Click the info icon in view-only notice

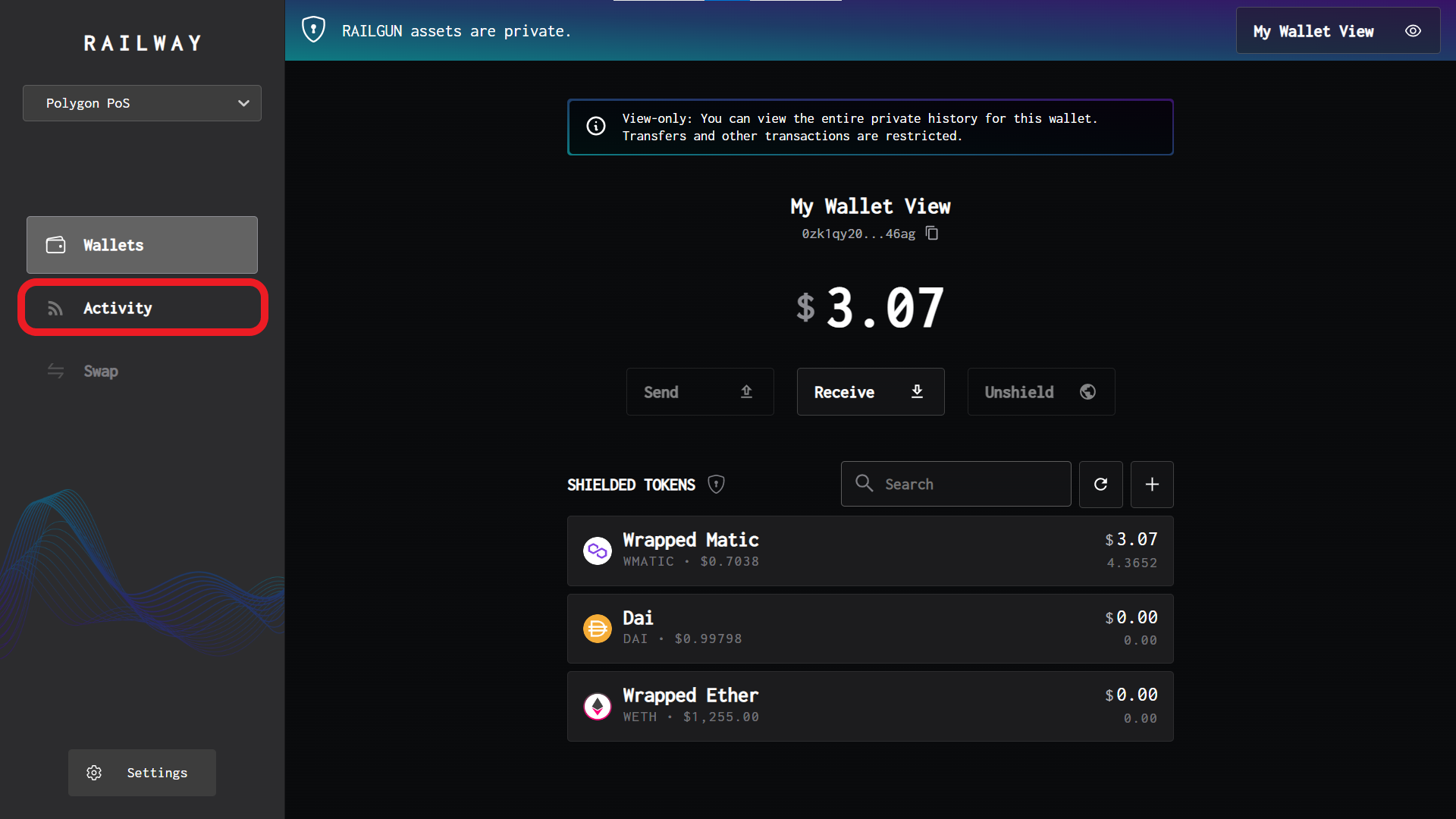tap(596, 126)
